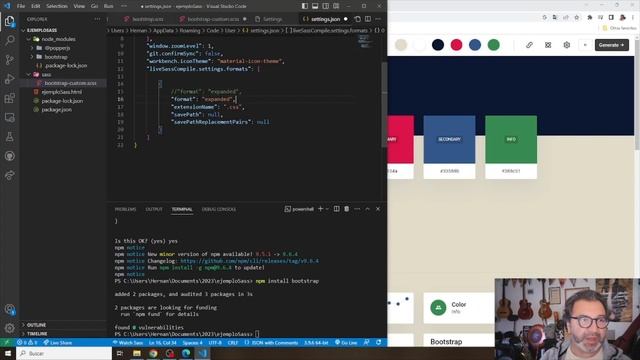This screenshot has width=640, height=360.
Task: Open the editor More Actions menu
Action: click(x=378, y=19)
